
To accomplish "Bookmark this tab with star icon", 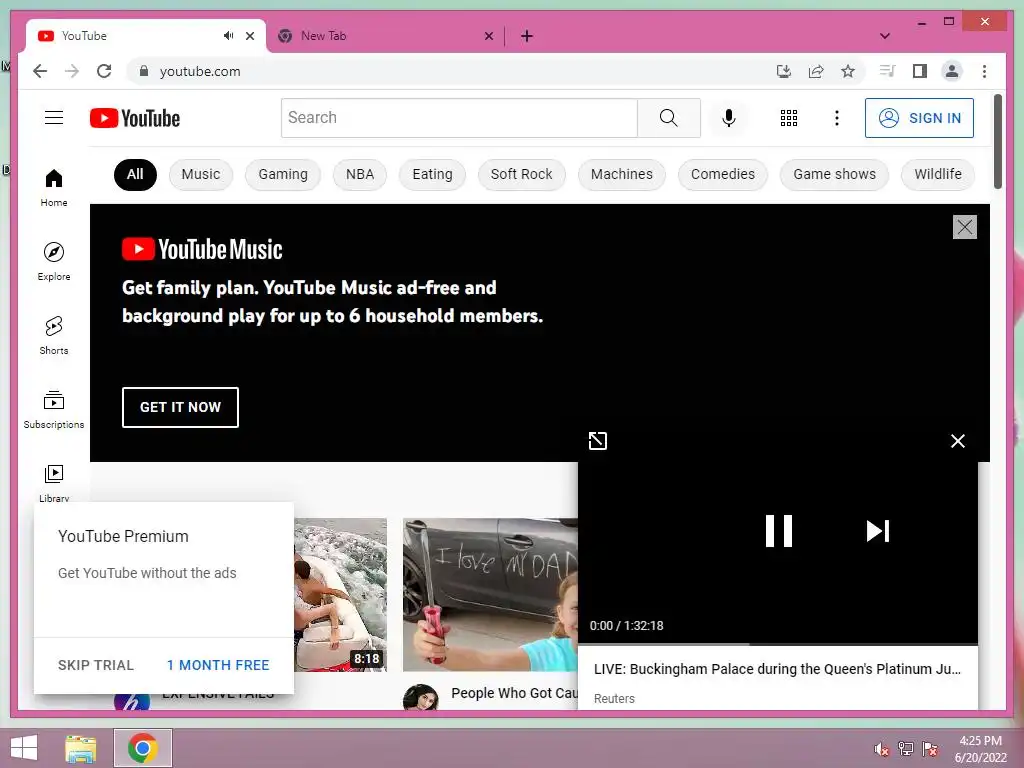I will tap(848, 71).
